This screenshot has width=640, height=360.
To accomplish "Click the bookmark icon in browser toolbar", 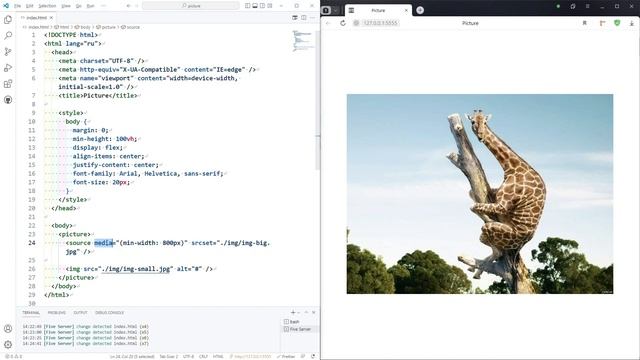I will tap(584, 23).
